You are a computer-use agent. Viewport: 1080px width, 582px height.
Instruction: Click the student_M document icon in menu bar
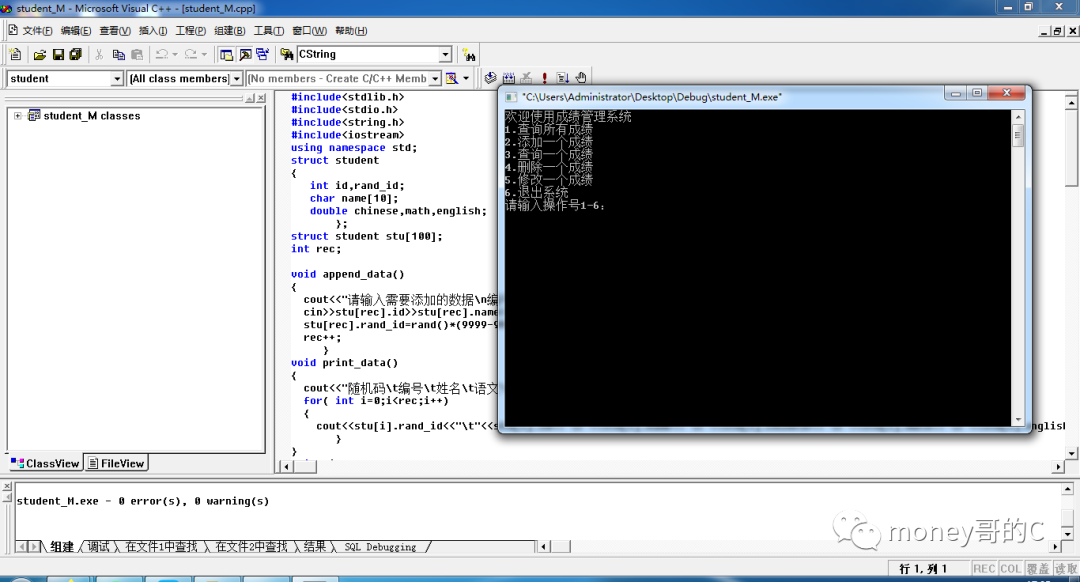coord(12,30)
